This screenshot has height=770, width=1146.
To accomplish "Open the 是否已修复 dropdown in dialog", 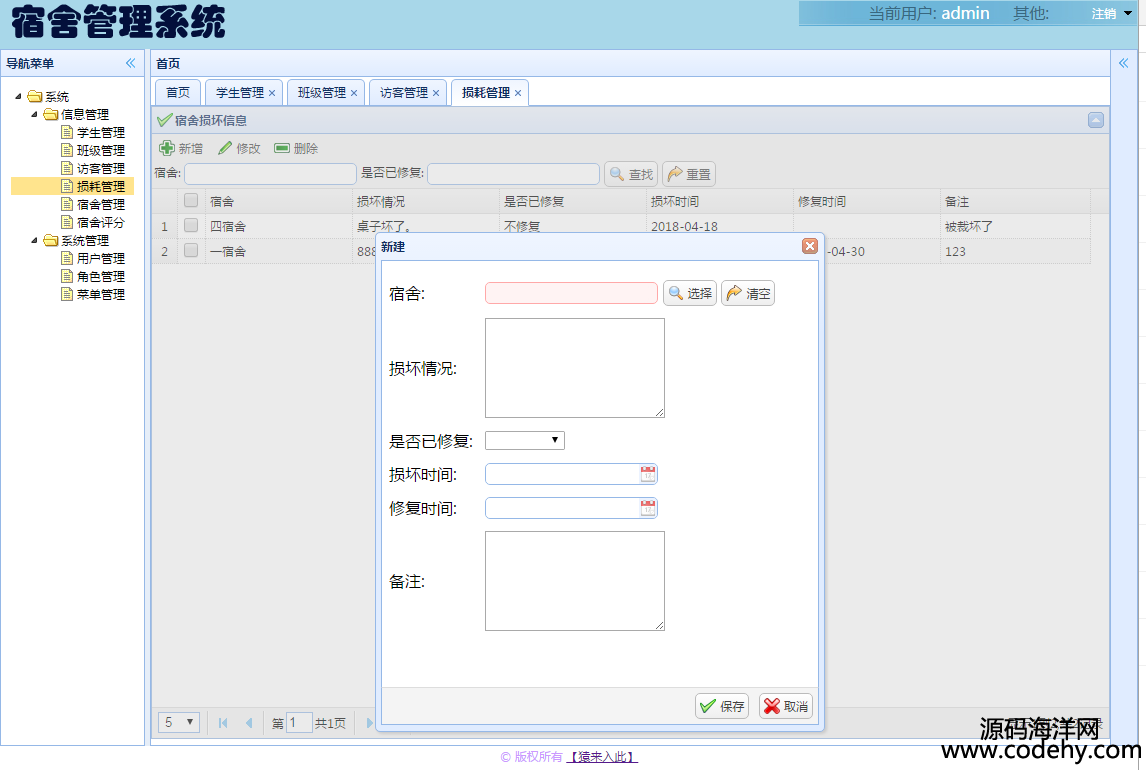I will 525,440.
